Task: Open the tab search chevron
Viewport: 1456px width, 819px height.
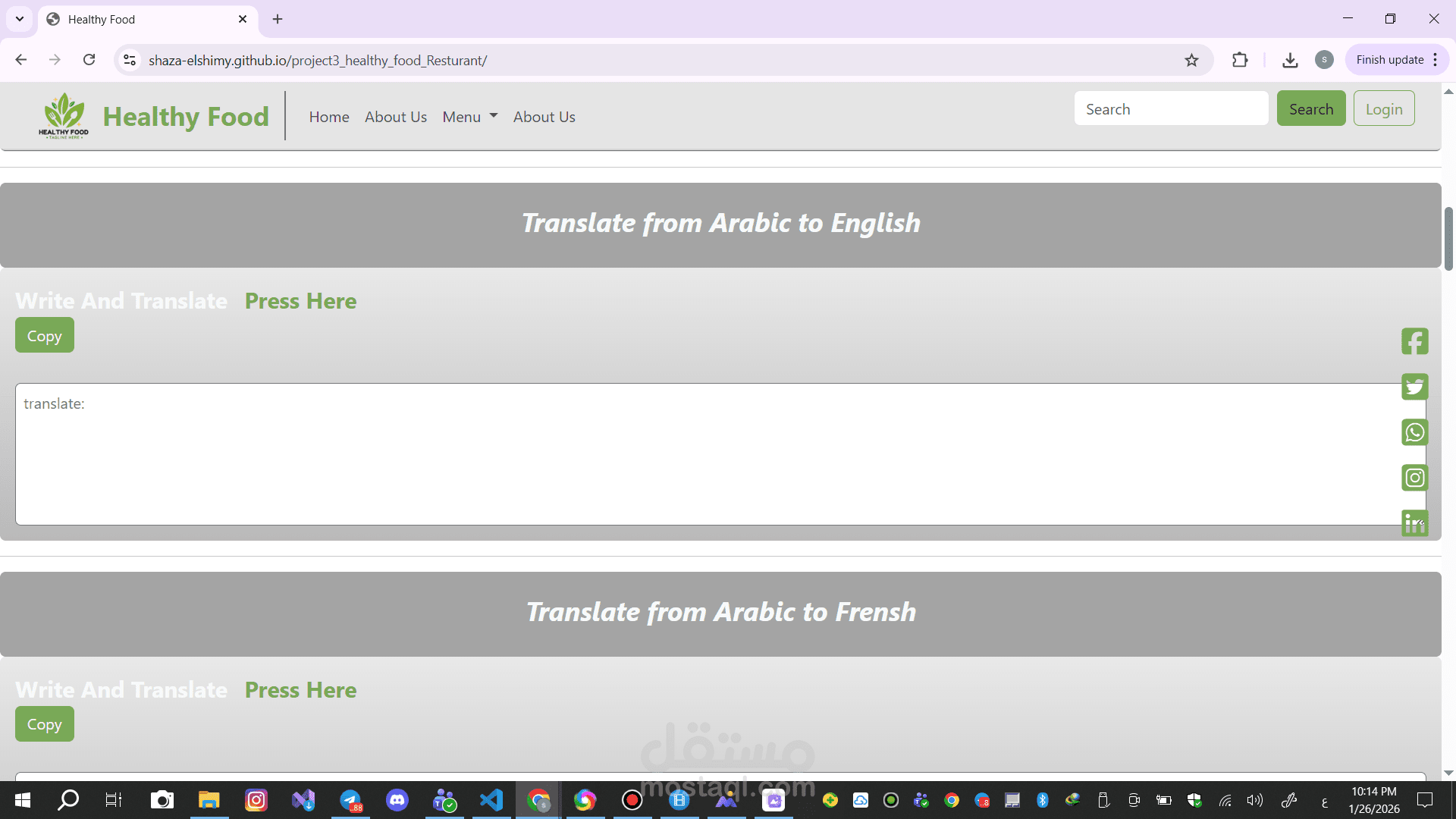Action: (x=20, y=19)
